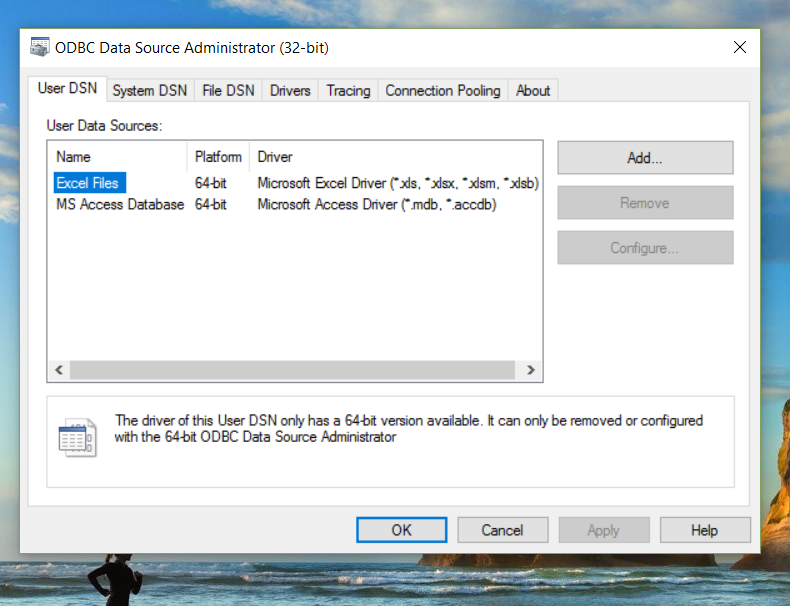
Task: Click the Platform column header
Action: tap(218, 157)
